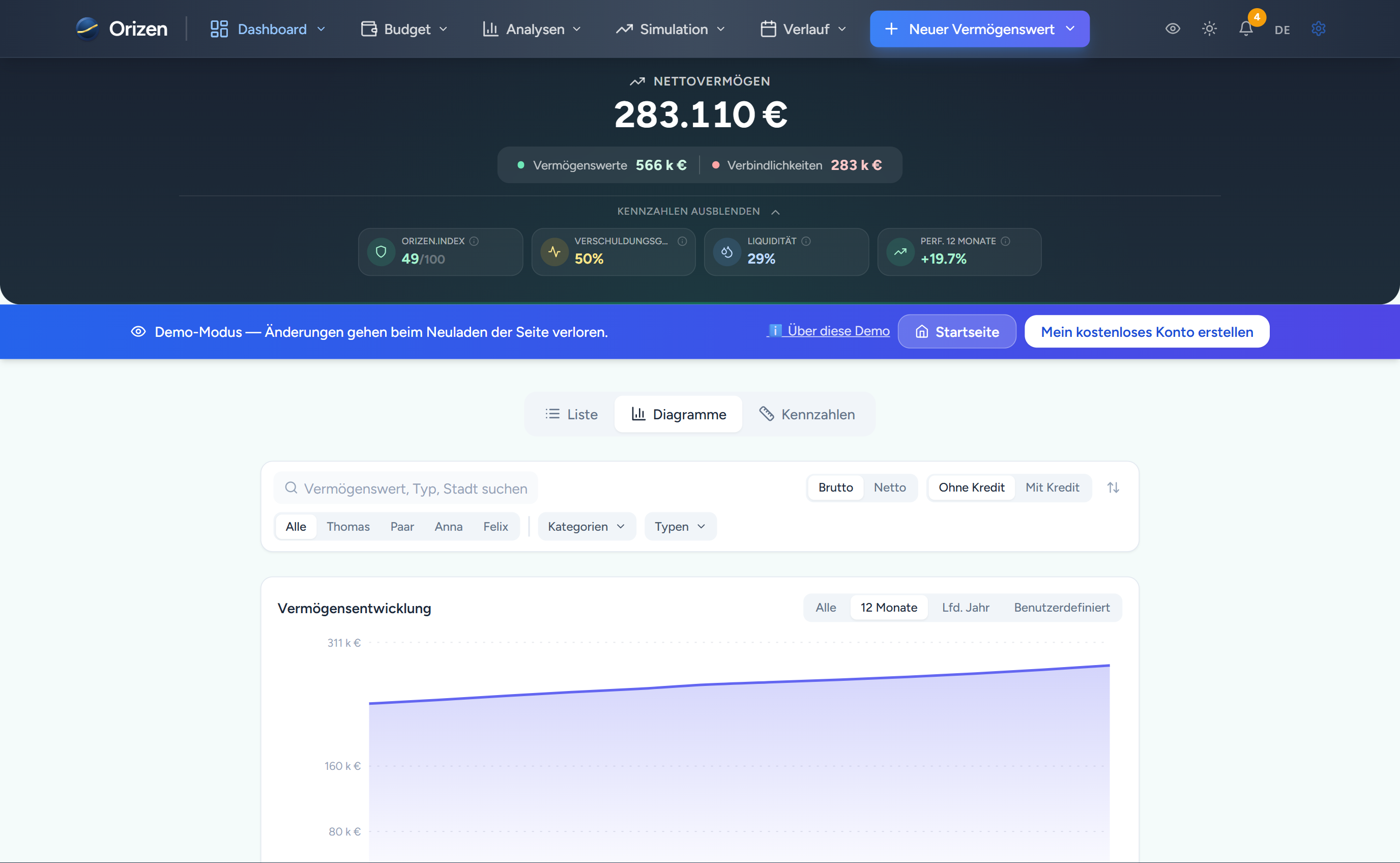Expand the Kategorien dropdown
Screen dimensions: 1400x863
(x=587, y=526)
